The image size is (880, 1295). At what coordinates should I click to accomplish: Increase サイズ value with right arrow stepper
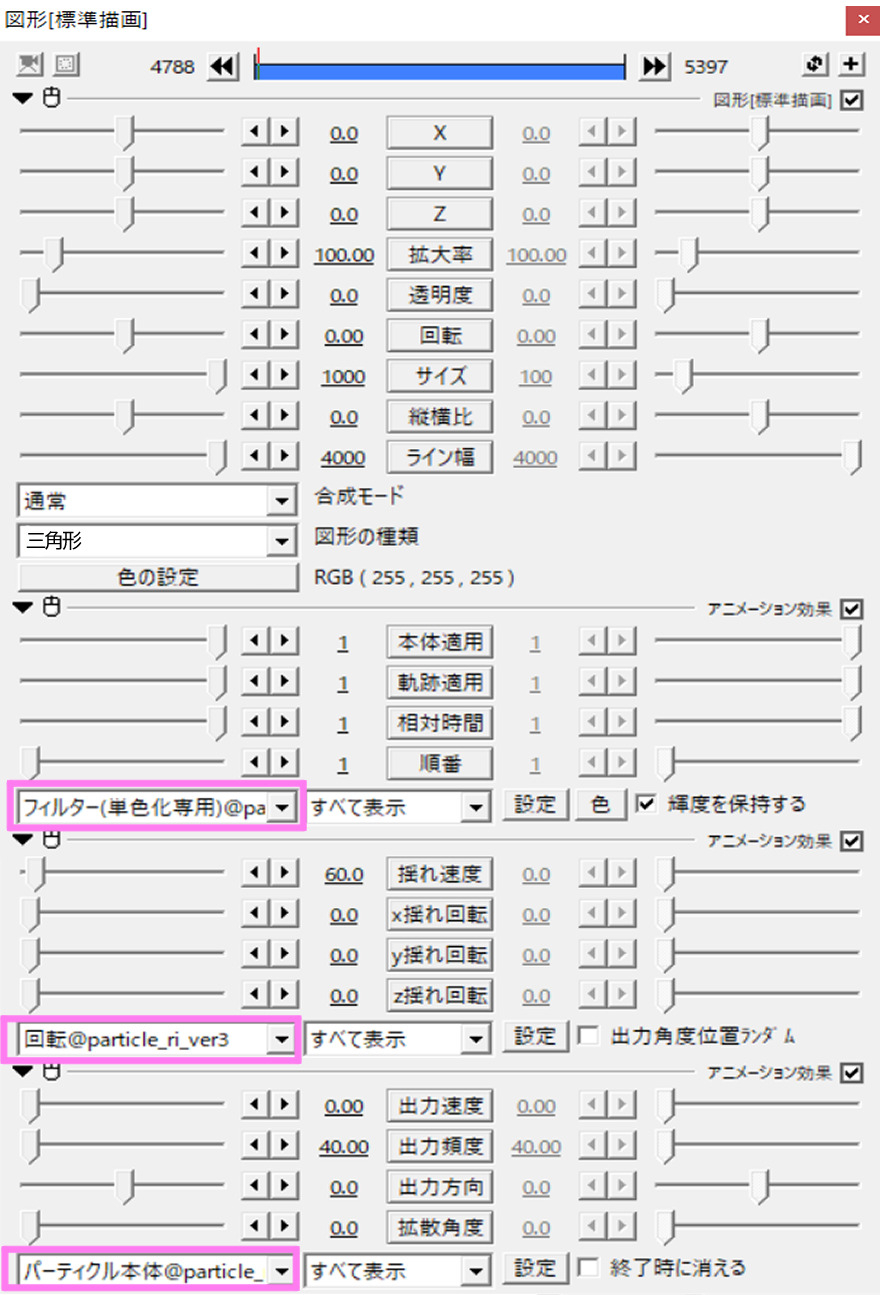284,376
